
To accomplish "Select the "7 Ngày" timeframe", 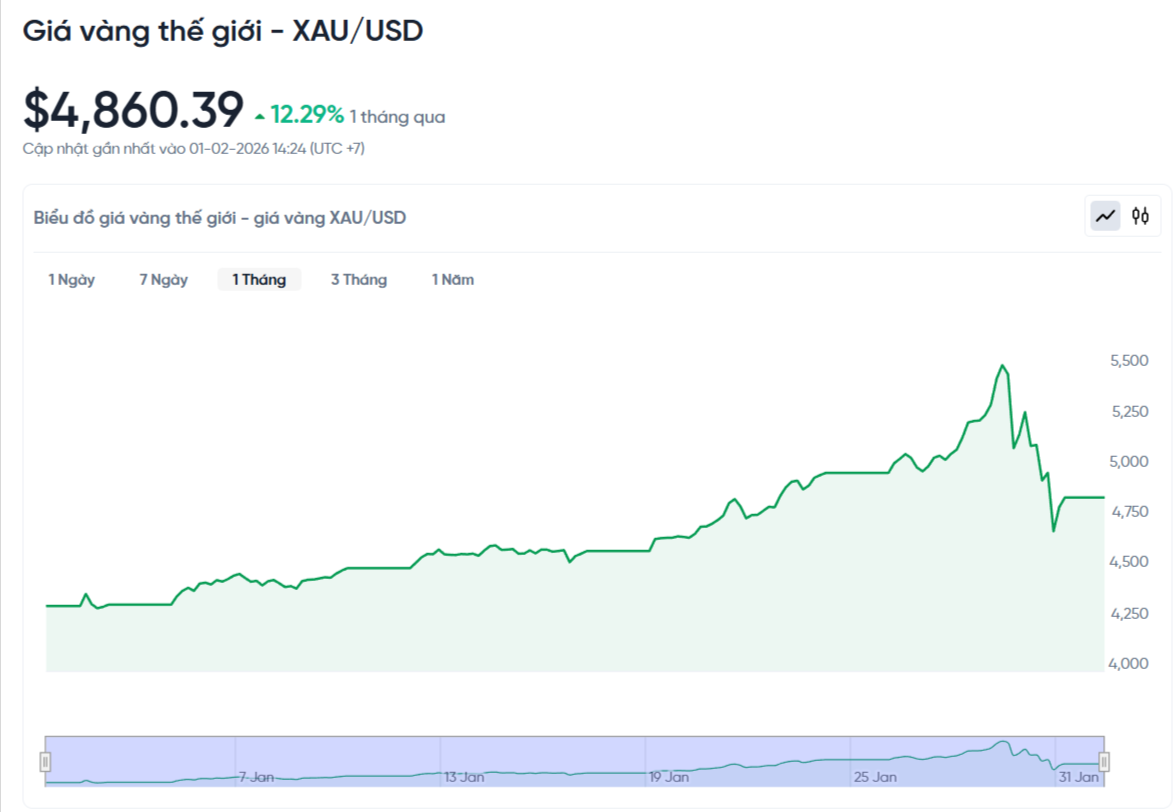I will click(162, 279).
